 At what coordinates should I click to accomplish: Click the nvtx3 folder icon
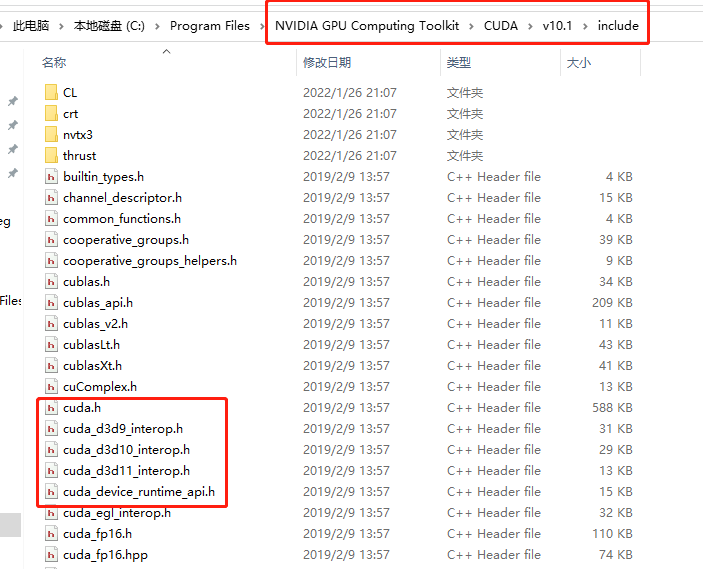pos(51,134)
